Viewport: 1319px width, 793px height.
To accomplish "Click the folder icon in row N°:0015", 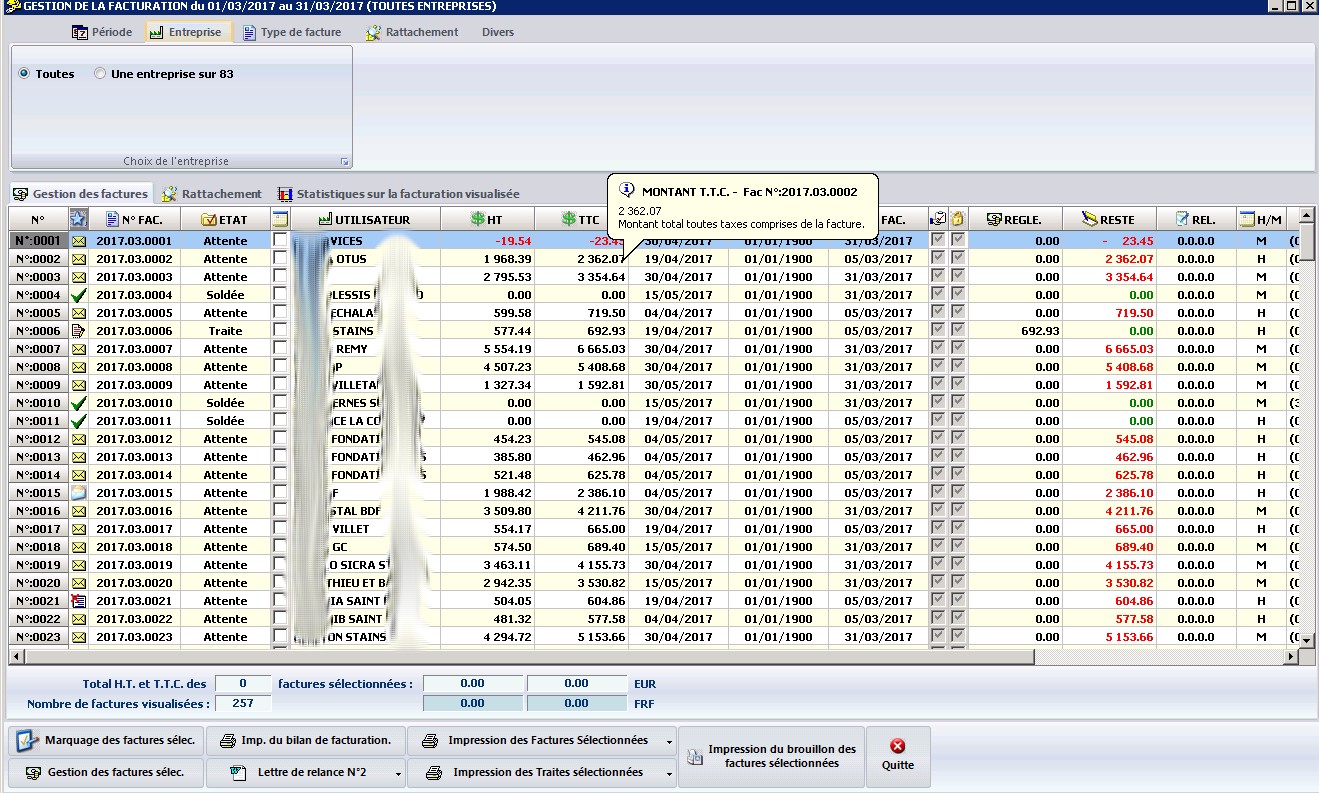I will tap(79, 493).
